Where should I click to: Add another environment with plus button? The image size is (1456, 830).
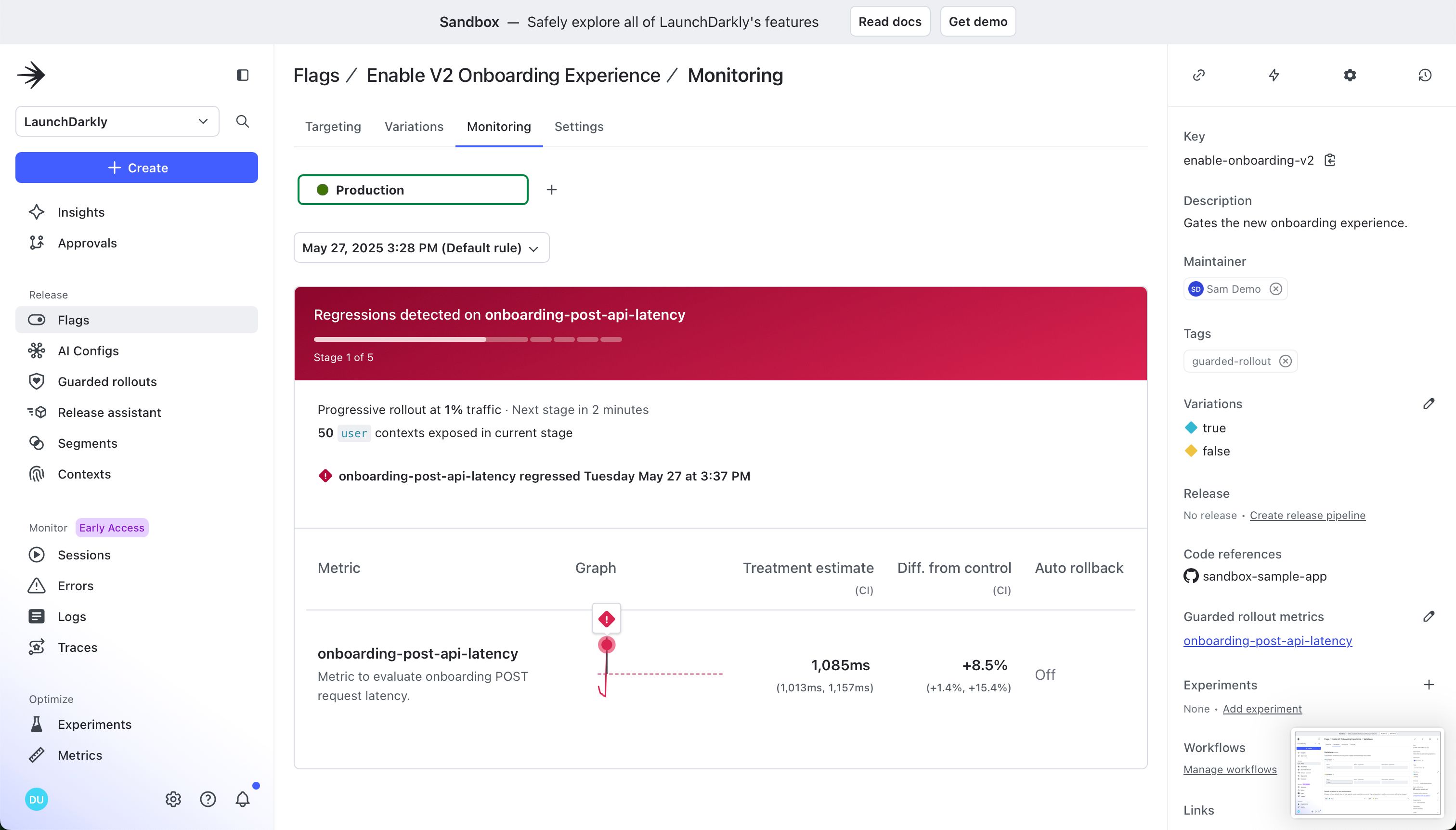tap(551, 190)
